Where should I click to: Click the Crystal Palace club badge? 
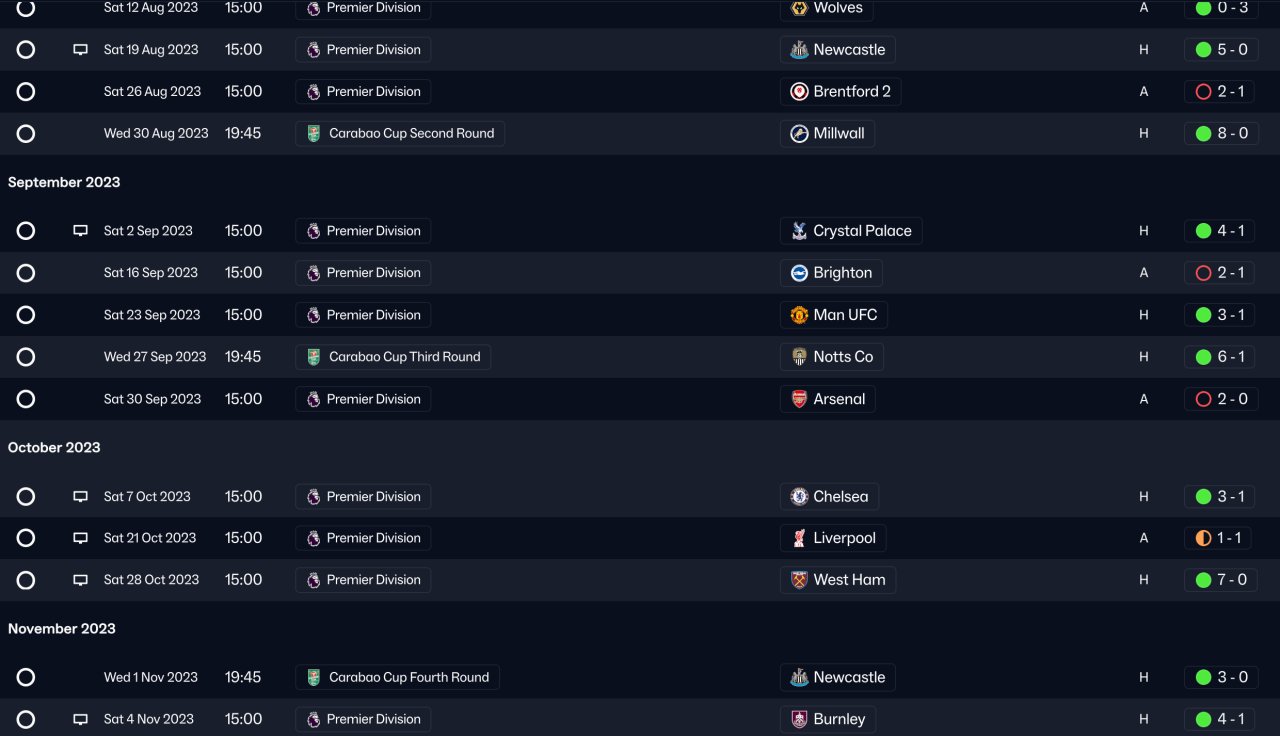pos(799,231)
